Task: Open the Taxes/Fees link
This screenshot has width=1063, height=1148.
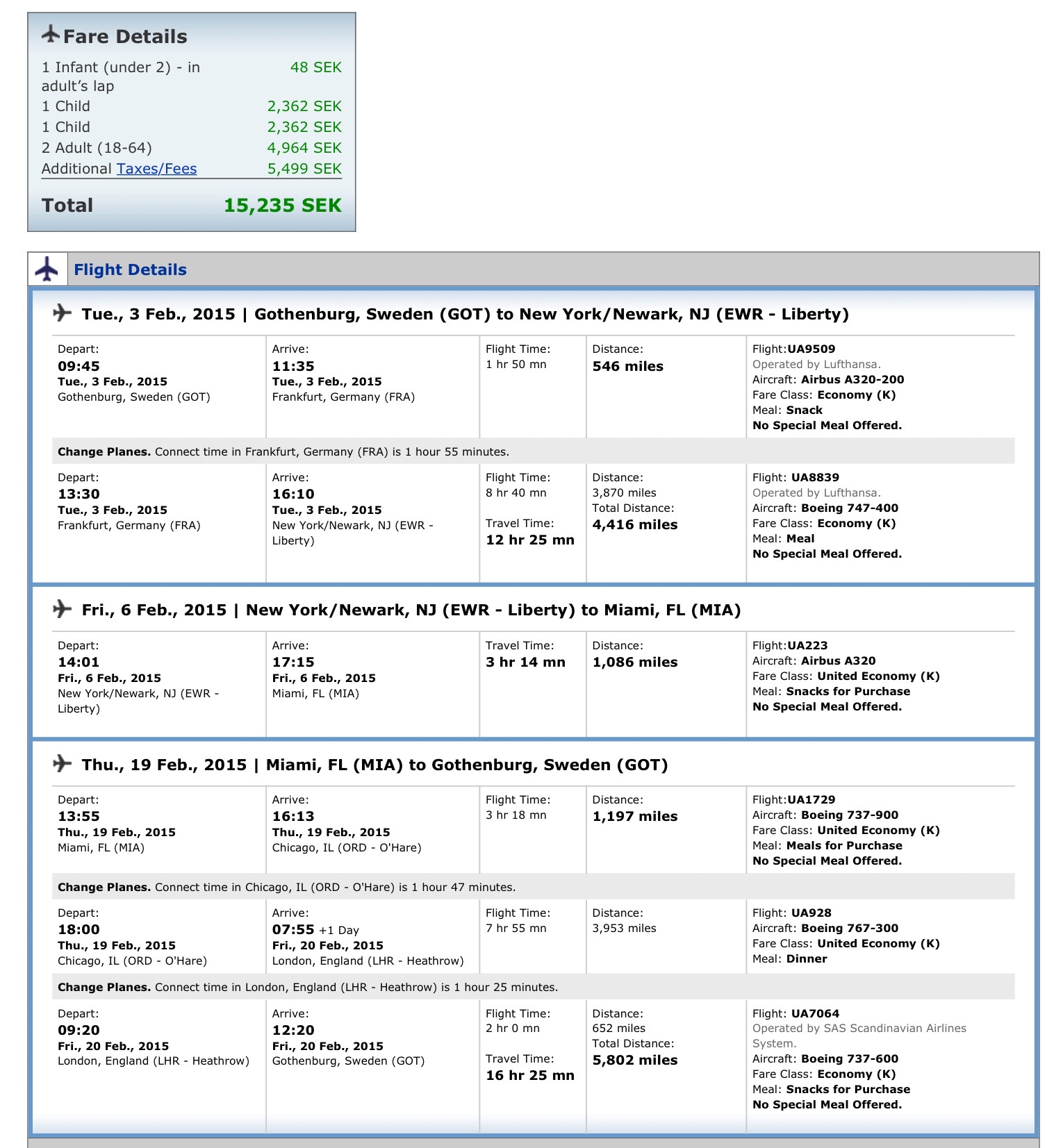Action: 156,169
